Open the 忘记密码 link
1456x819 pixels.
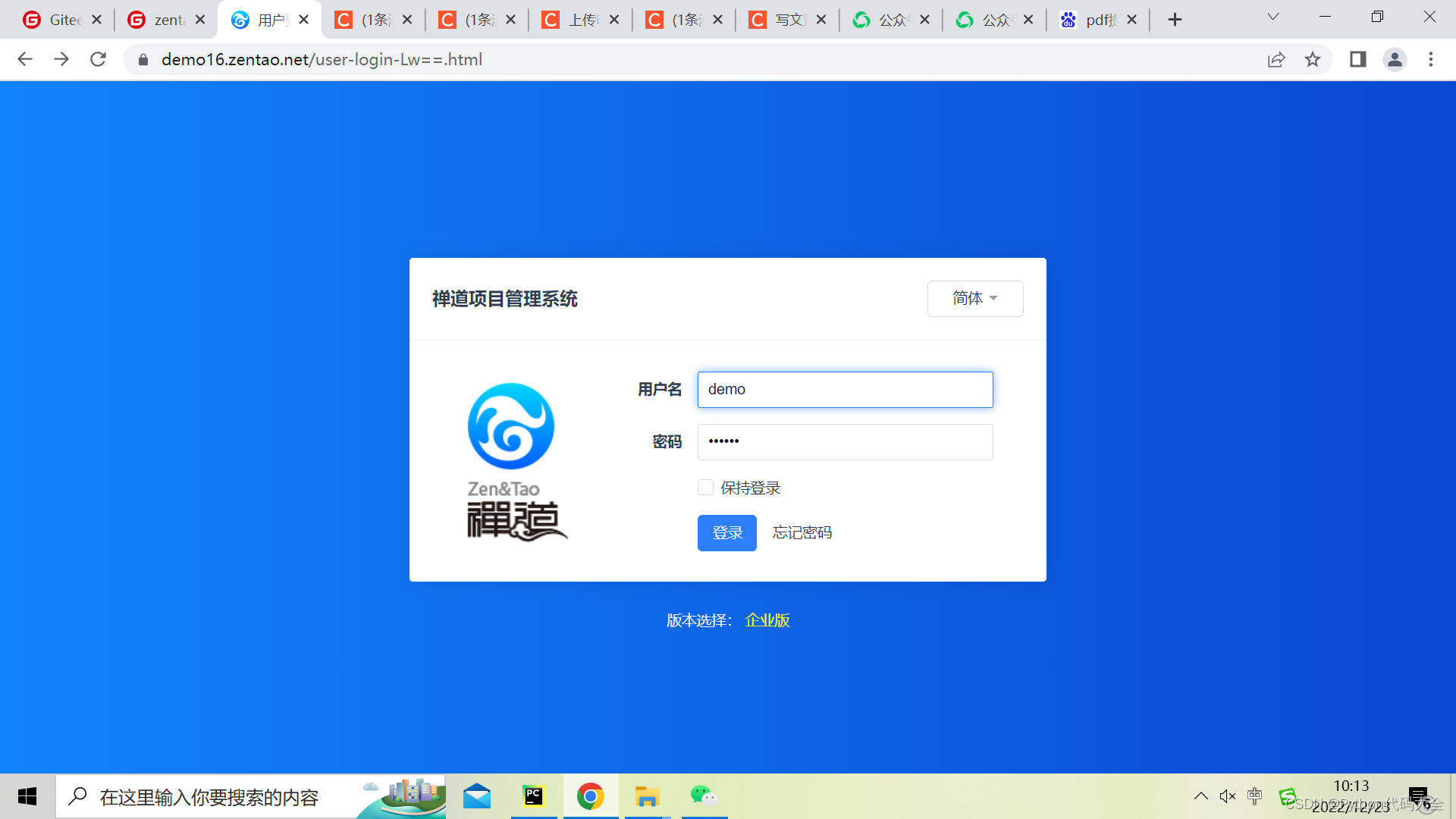click(802, 532)
